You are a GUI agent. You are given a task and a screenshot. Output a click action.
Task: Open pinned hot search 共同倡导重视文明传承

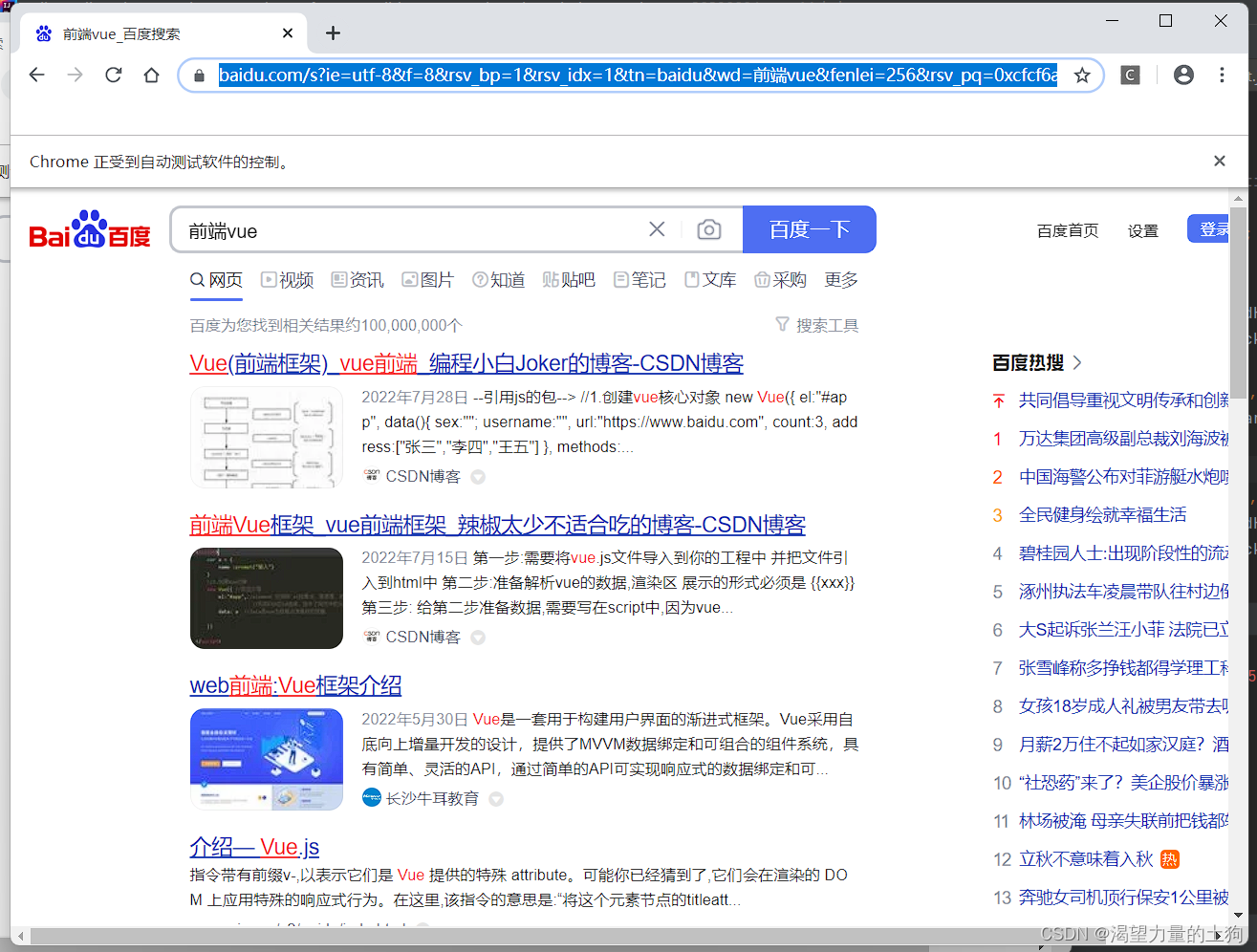(1124, 400)
